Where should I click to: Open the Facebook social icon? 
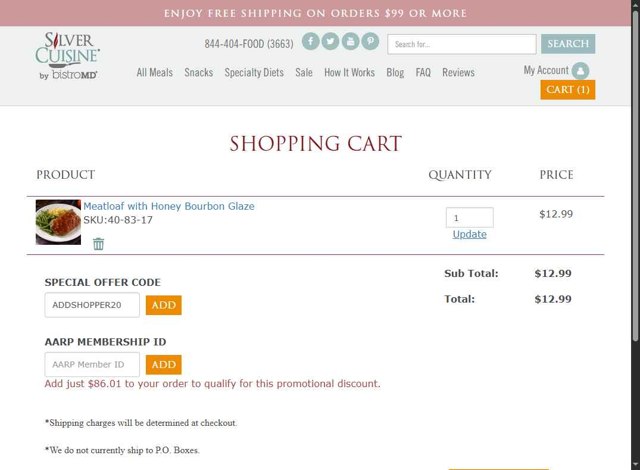click(311, 42)
